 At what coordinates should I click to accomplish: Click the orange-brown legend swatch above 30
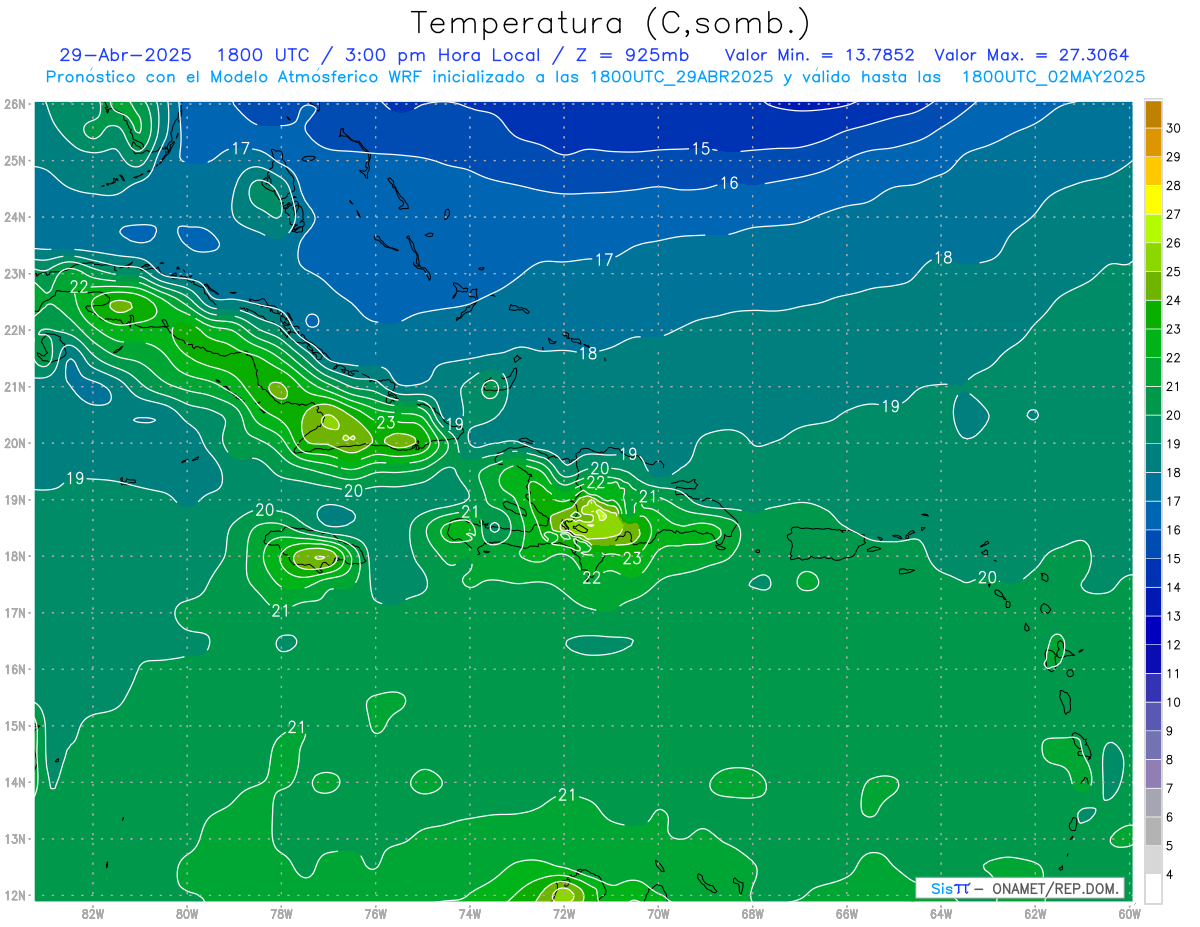click(1153, 114)
